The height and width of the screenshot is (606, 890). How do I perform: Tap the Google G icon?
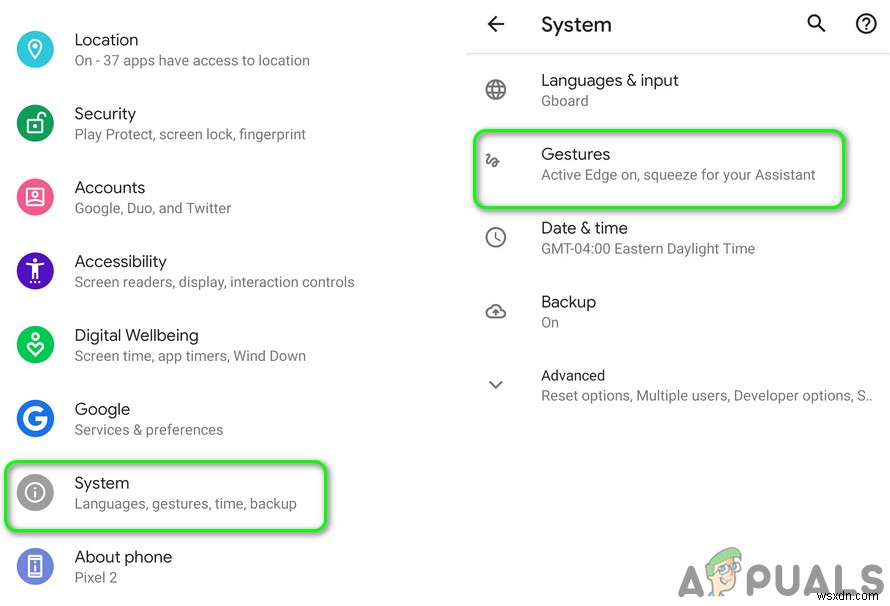pyautogui.click(x=35, y=419)
